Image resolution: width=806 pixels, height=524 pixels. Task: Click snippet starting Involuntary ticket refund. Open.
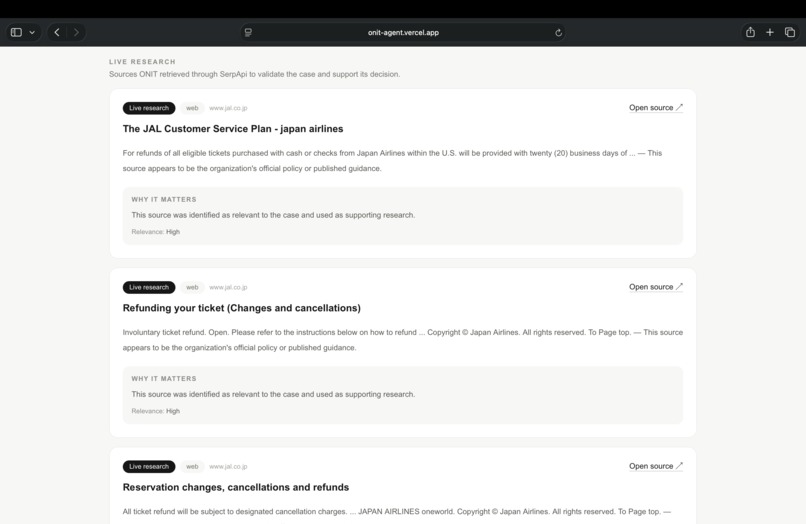point(402,340)
